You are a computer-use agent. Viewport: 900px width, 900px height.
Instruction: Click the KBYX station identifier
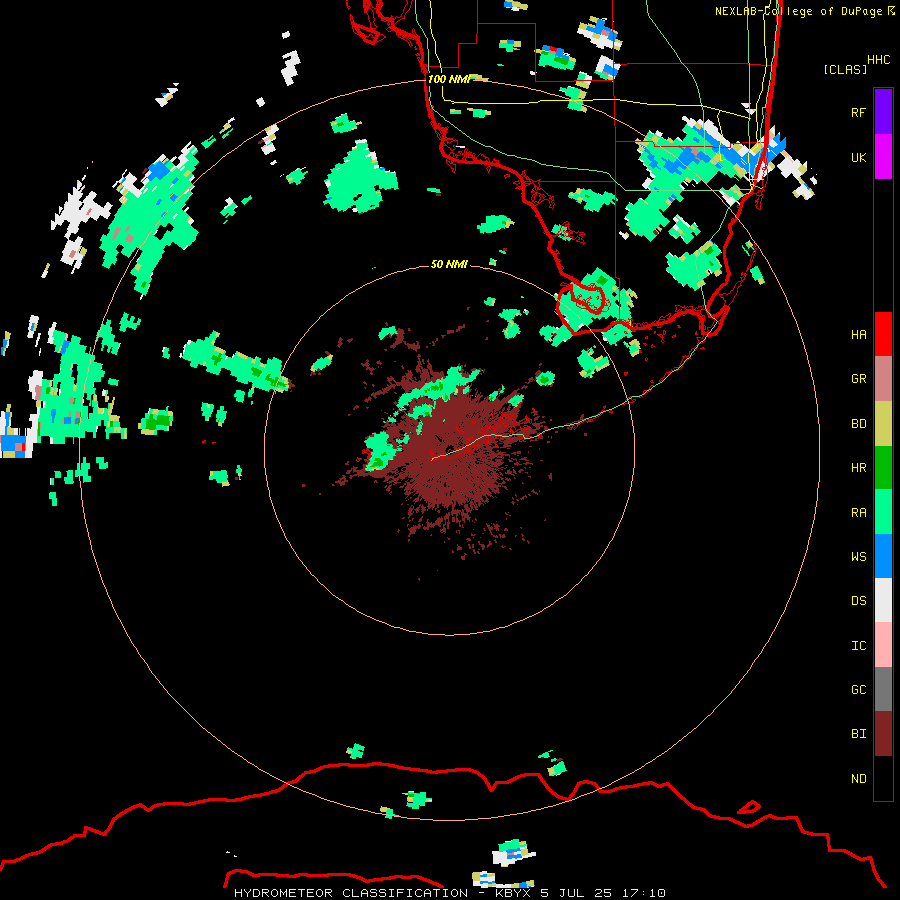click(513, 893)
